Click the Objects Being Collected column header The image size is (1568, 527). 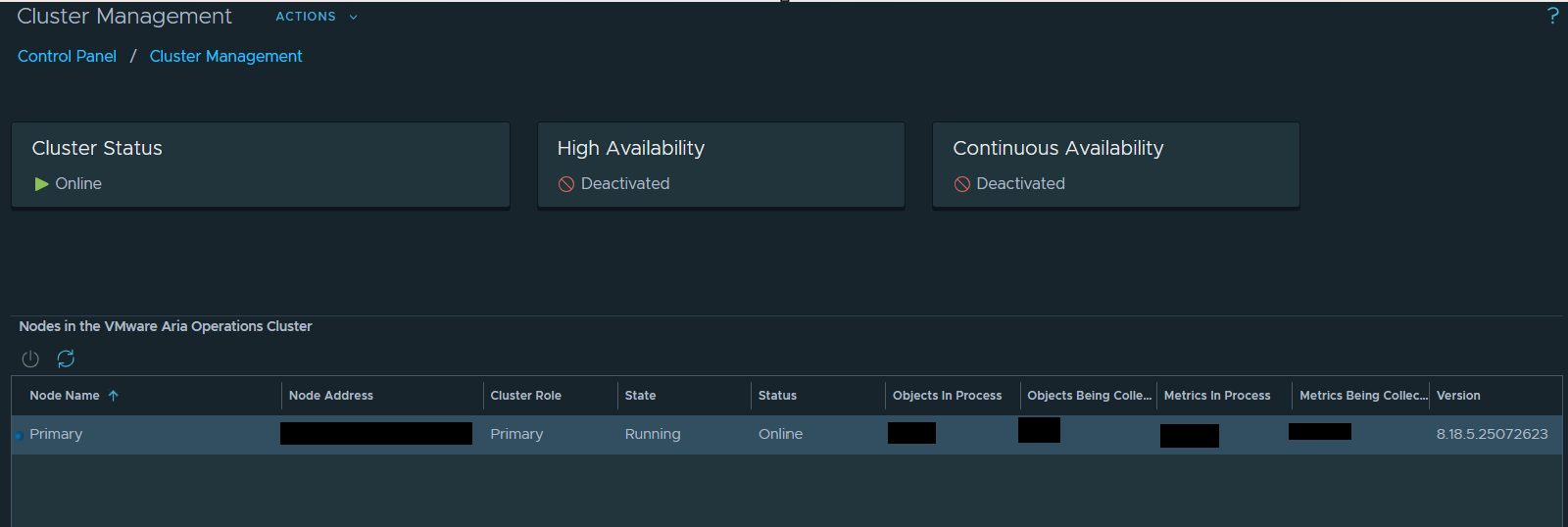pyautogui.click(x=1089, y=396)
